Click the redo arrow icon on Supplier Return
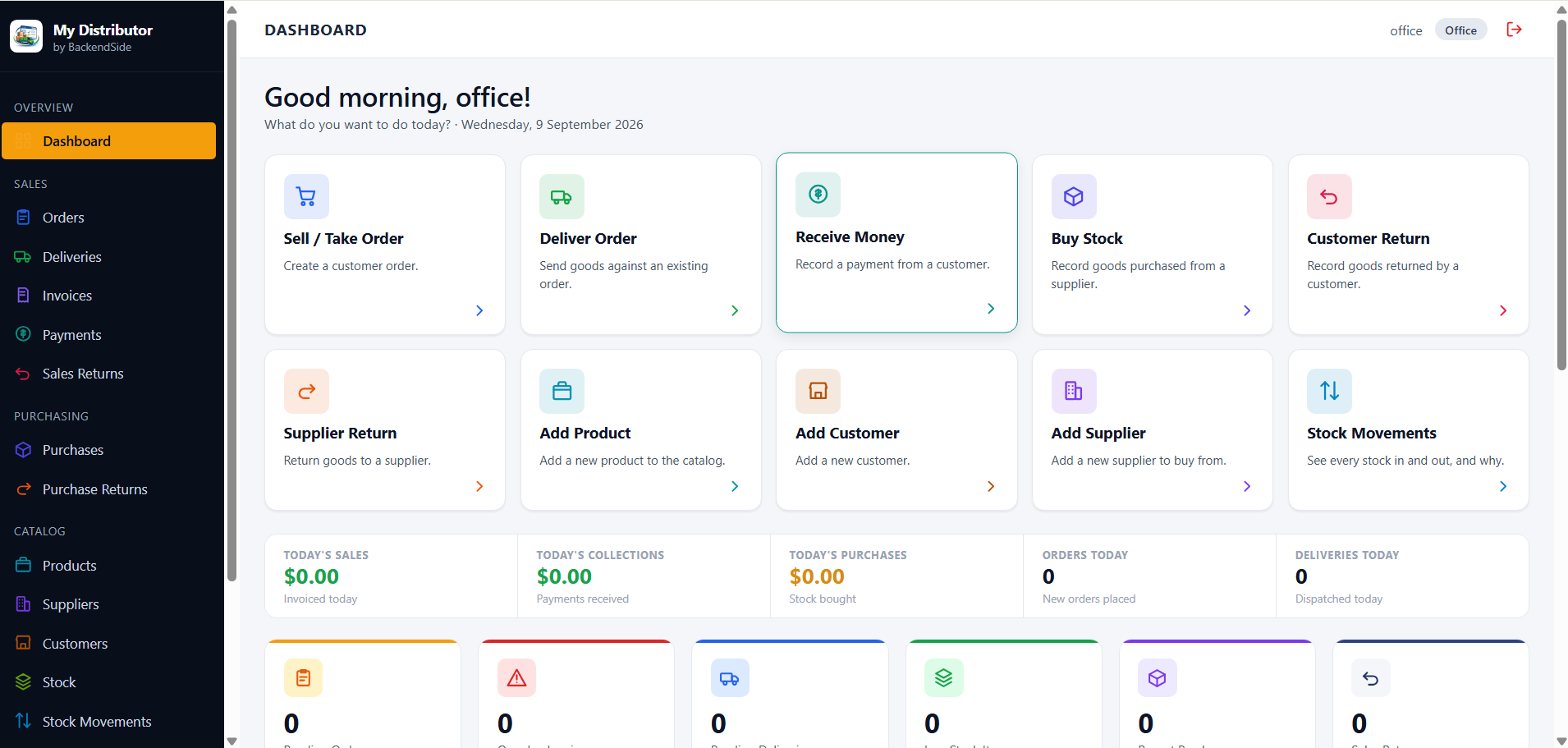 coord(306,391)
